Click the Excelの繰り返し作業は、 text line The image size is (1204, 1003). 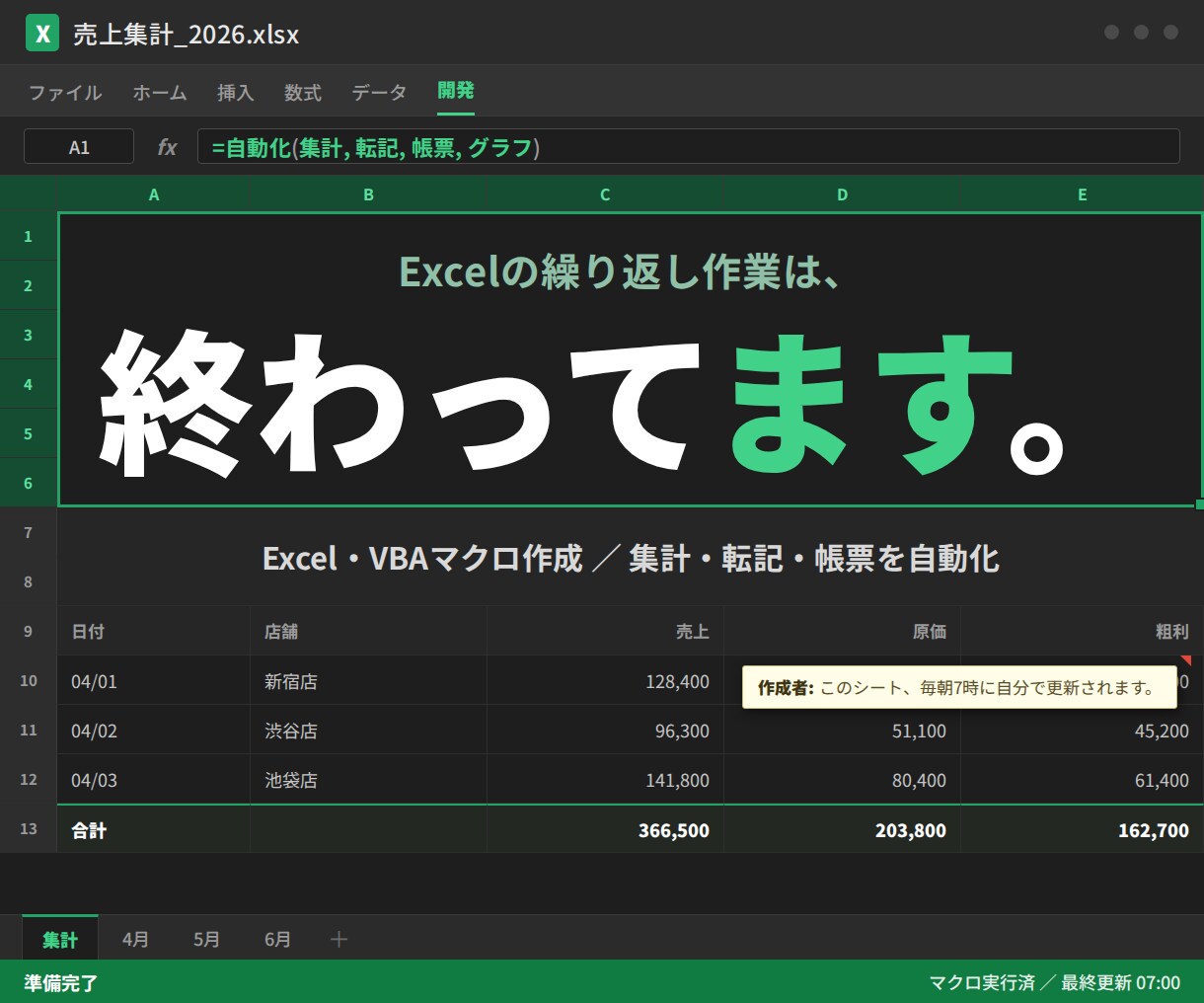(x=620, y=271)
